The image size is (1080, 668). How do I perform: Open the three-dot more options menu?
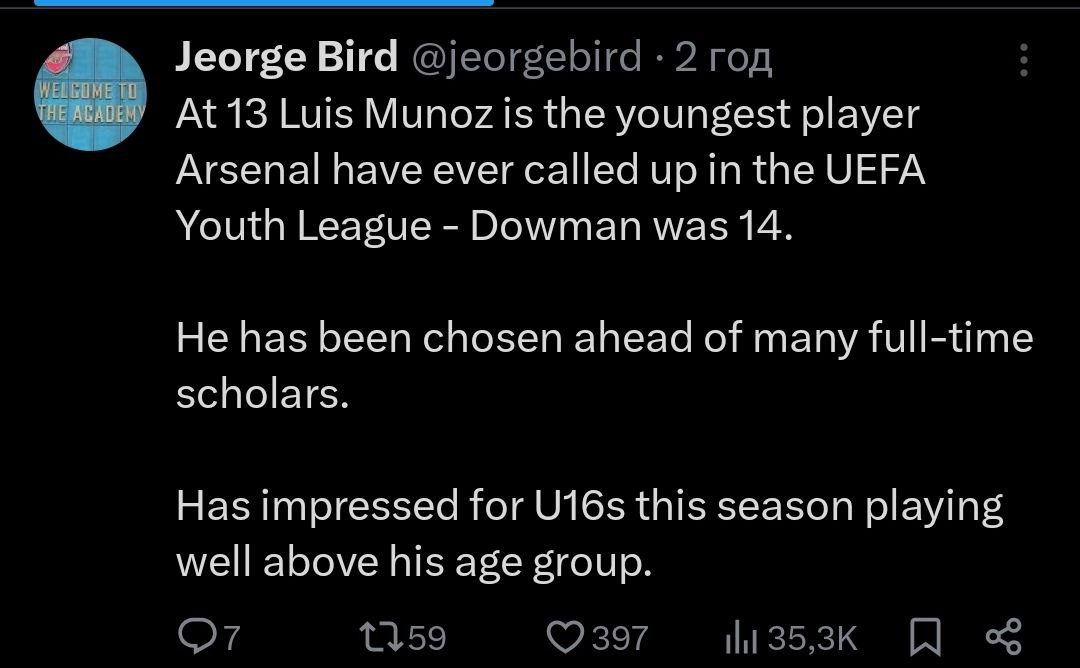coord(1022,61)
